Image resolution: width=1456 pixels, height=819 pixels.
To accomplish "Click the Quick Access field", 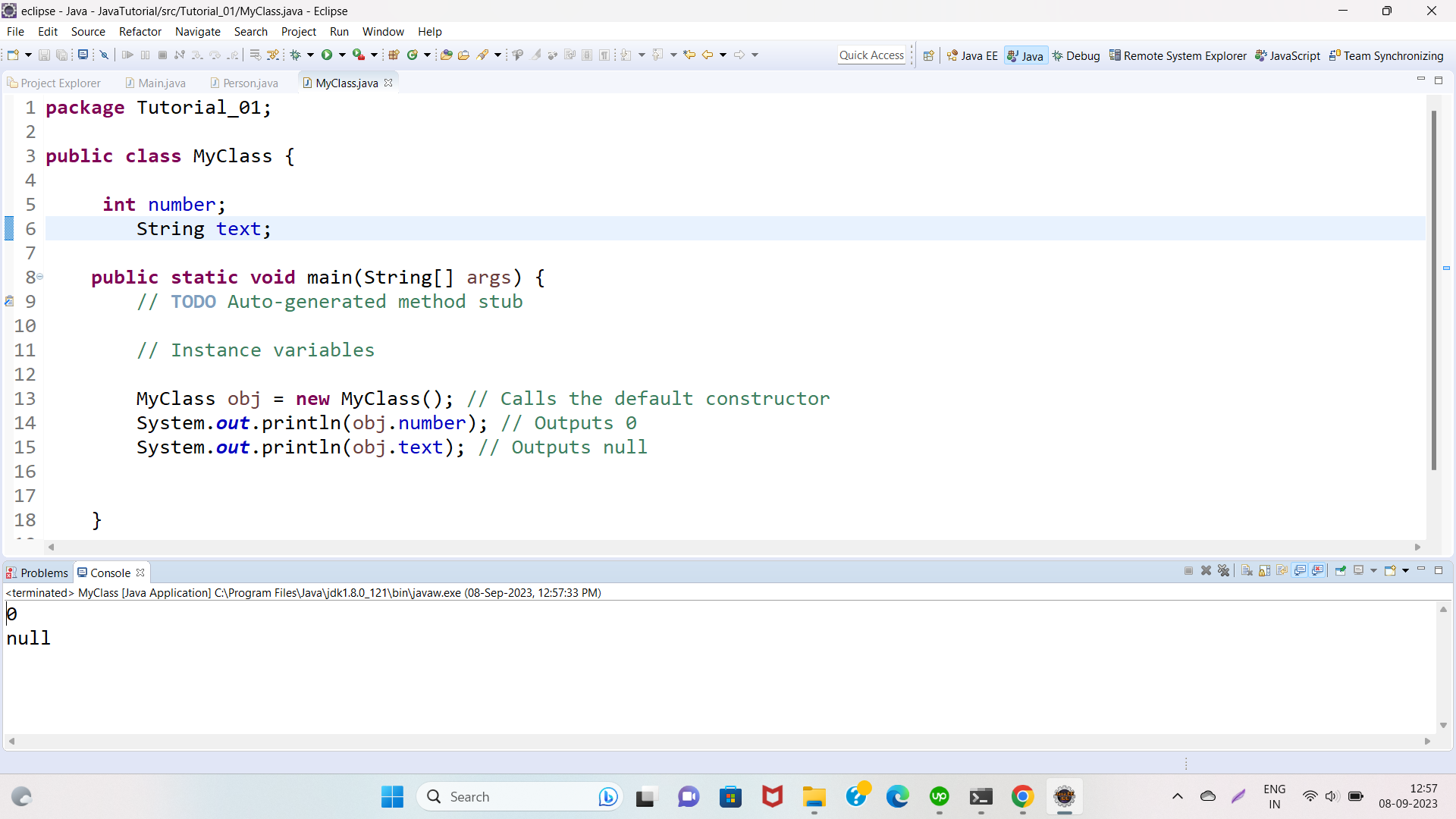I will 871,55.
